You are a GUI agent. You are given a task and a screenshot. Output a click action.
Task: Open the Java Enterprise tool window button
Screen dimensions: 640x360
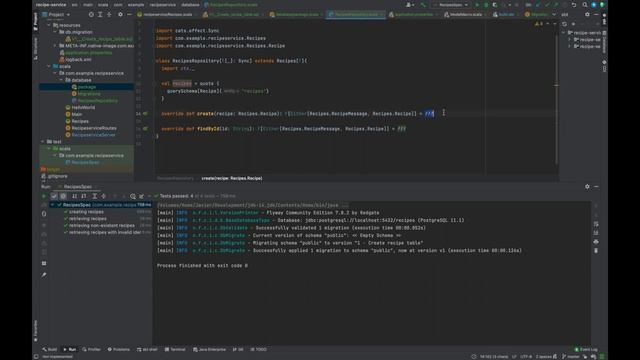click(209, 349)
